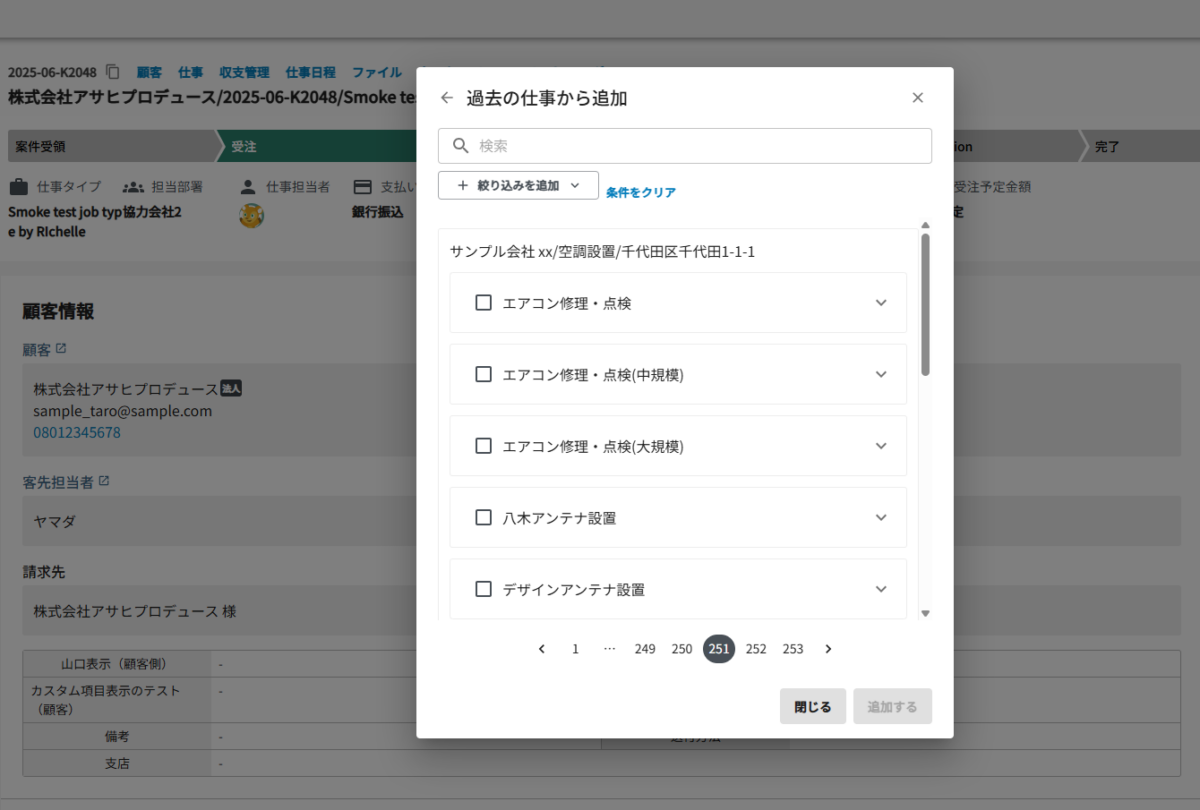Check the エアコン修理・点検 checkbox
This screenshot has width=1200, height=810.
[483, 303]
